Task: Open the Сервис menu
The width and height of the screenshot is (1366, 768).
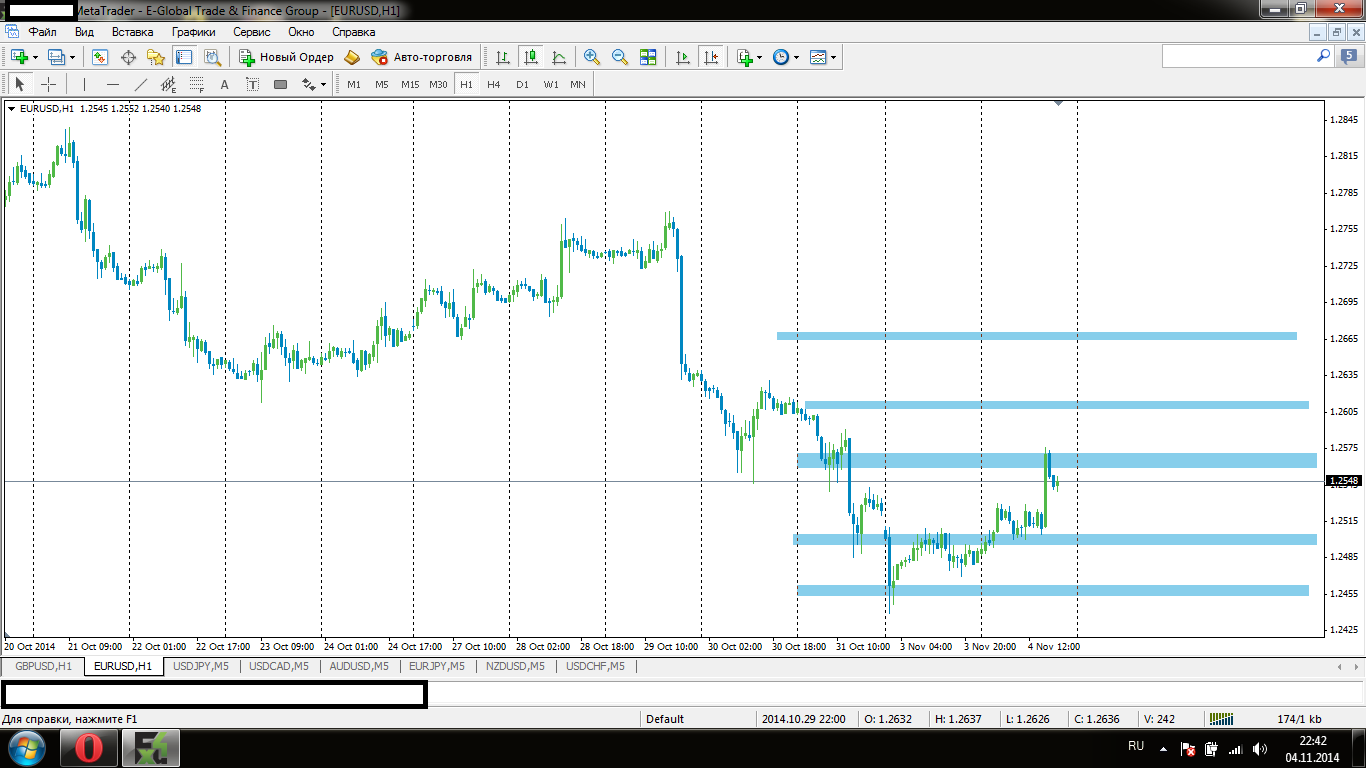Action: click(252, 32)
